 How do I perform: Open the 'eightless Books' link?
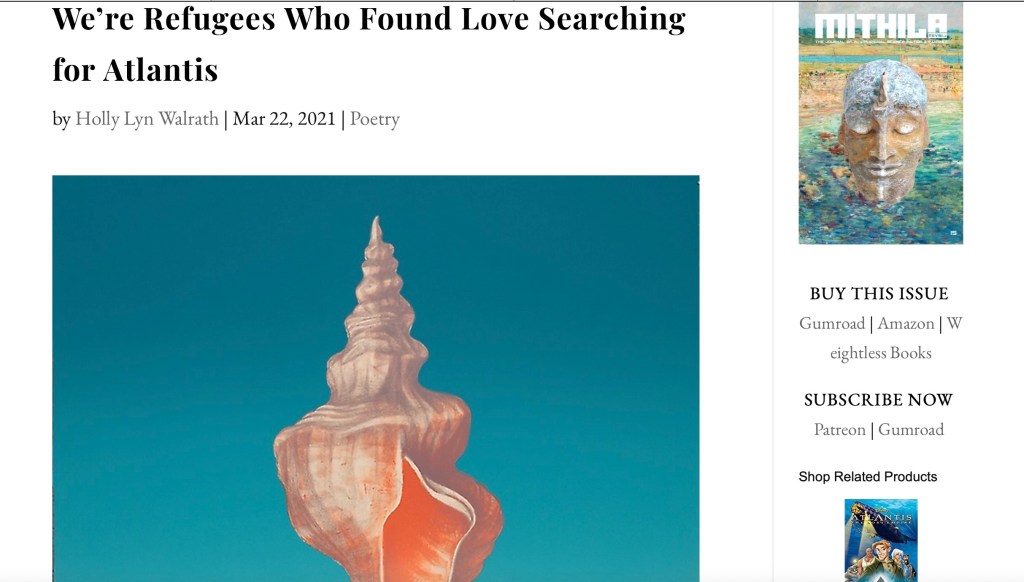point(880,353)
